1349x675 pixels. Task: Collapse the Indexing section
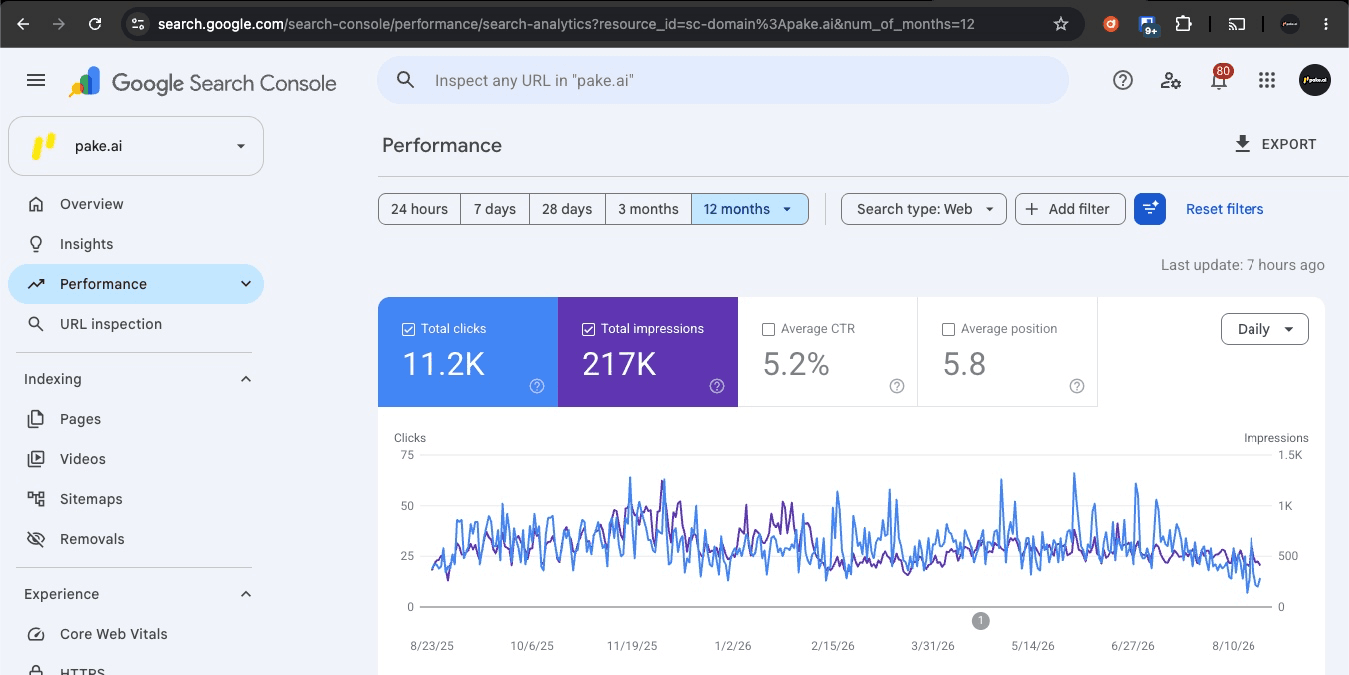coord(246,379)
